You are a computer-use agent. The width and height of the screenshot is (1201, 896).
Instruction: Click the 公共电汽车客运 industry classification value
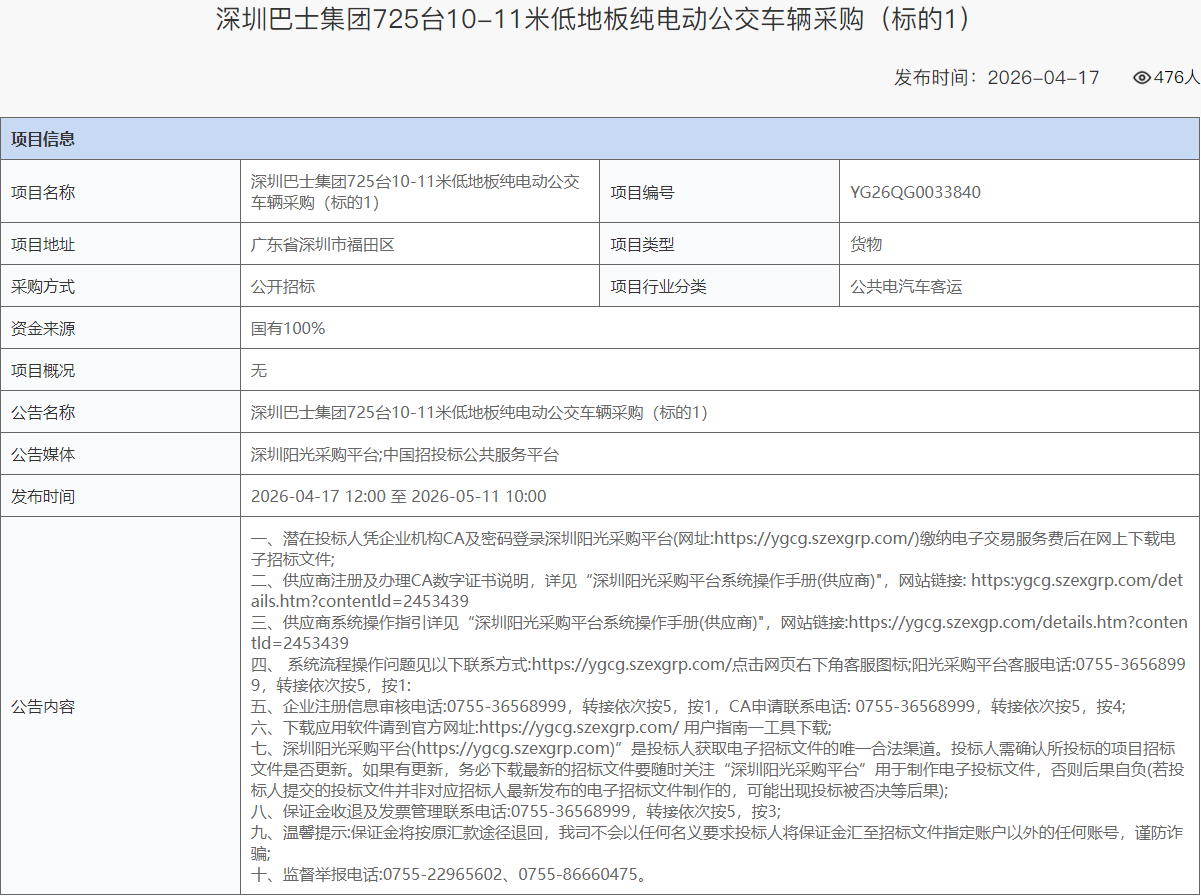(907, 286)
